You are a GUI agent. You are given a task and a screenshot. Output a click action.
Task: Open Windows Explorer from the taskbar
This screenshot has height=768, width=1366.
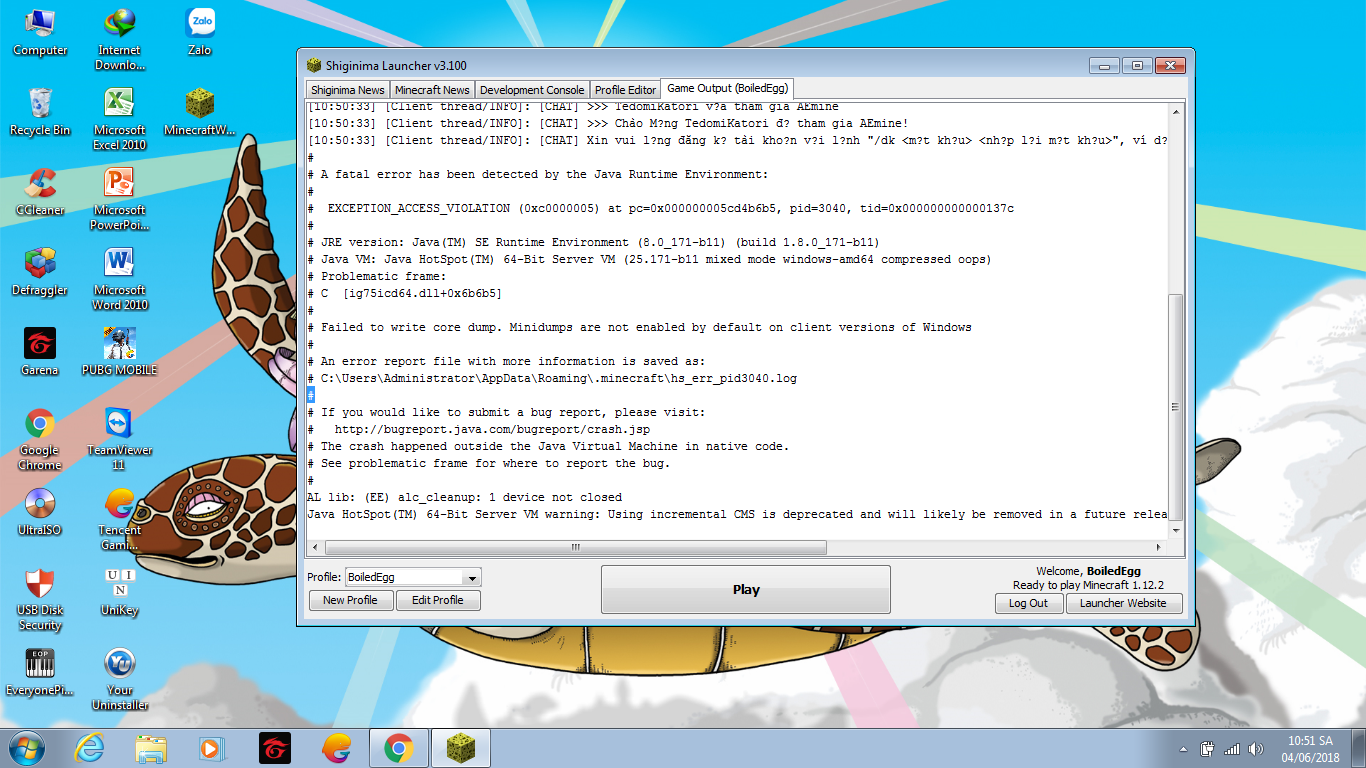click(x=151, y=747)
